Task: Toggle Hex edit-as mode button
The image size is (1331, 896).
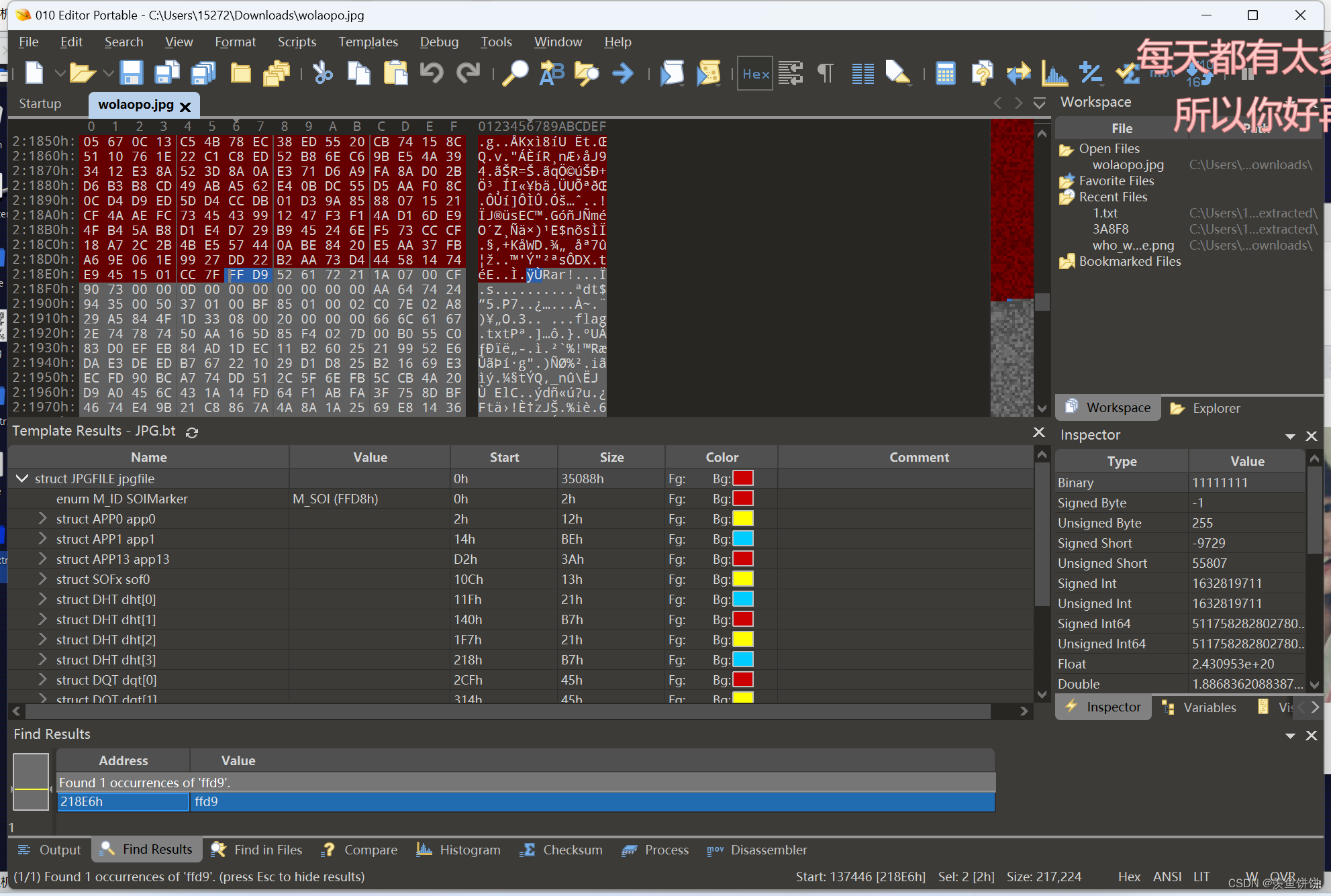Action: [x=755, y=74]
